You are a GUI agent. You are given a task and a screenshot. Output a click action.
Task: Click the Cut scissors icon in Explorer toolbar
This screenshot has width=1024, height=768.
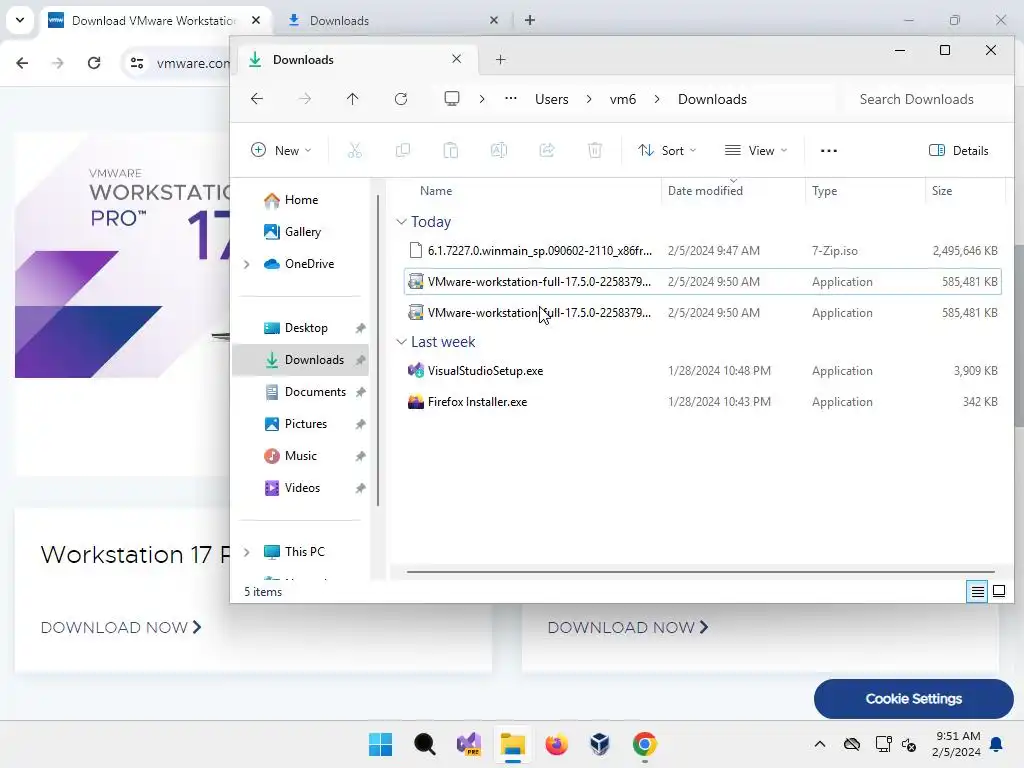click(355, 151)
